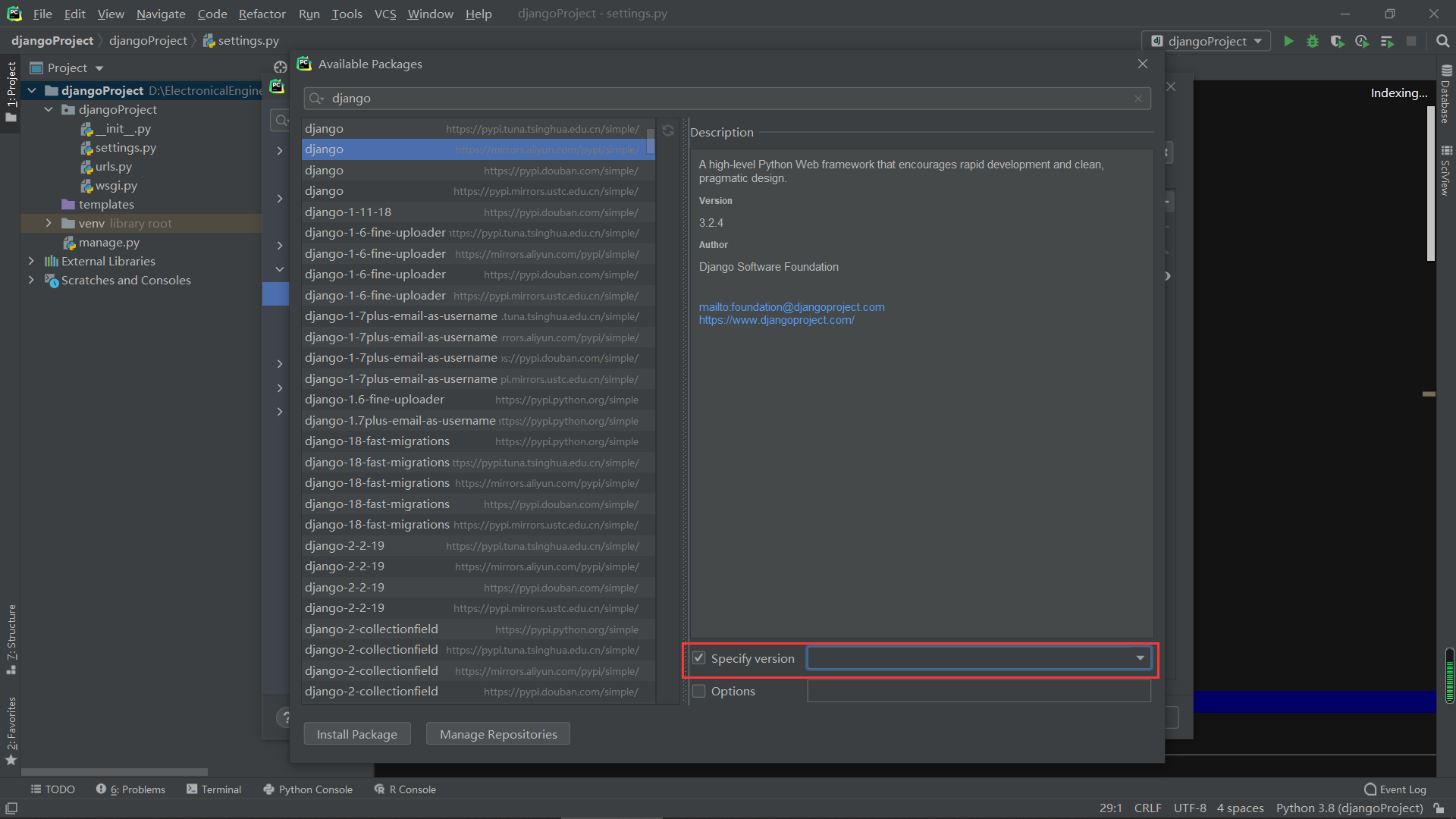Clear the django search text
This screenshot has height=819, width=1456.
click(1138, 99)
